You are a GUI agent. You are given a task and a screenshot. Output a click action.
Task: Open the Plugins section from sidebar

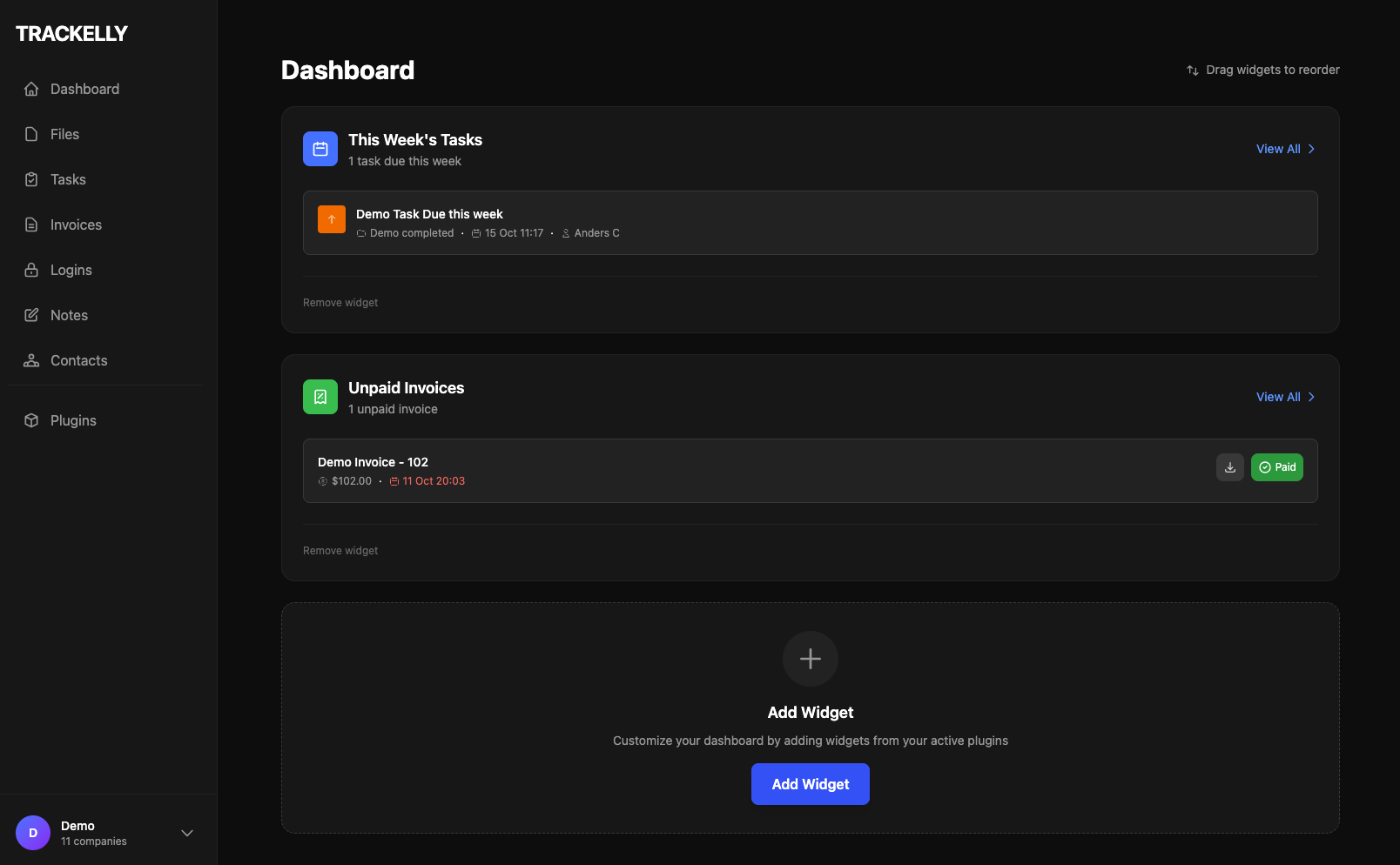pos(73,420)
